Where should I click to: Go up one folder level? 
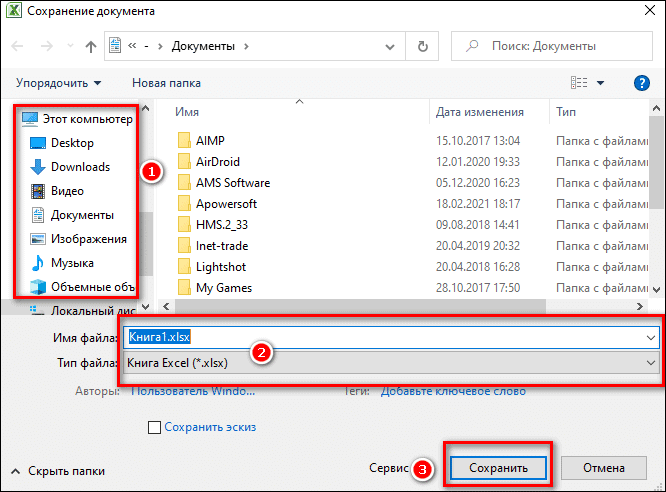[90, 46]
